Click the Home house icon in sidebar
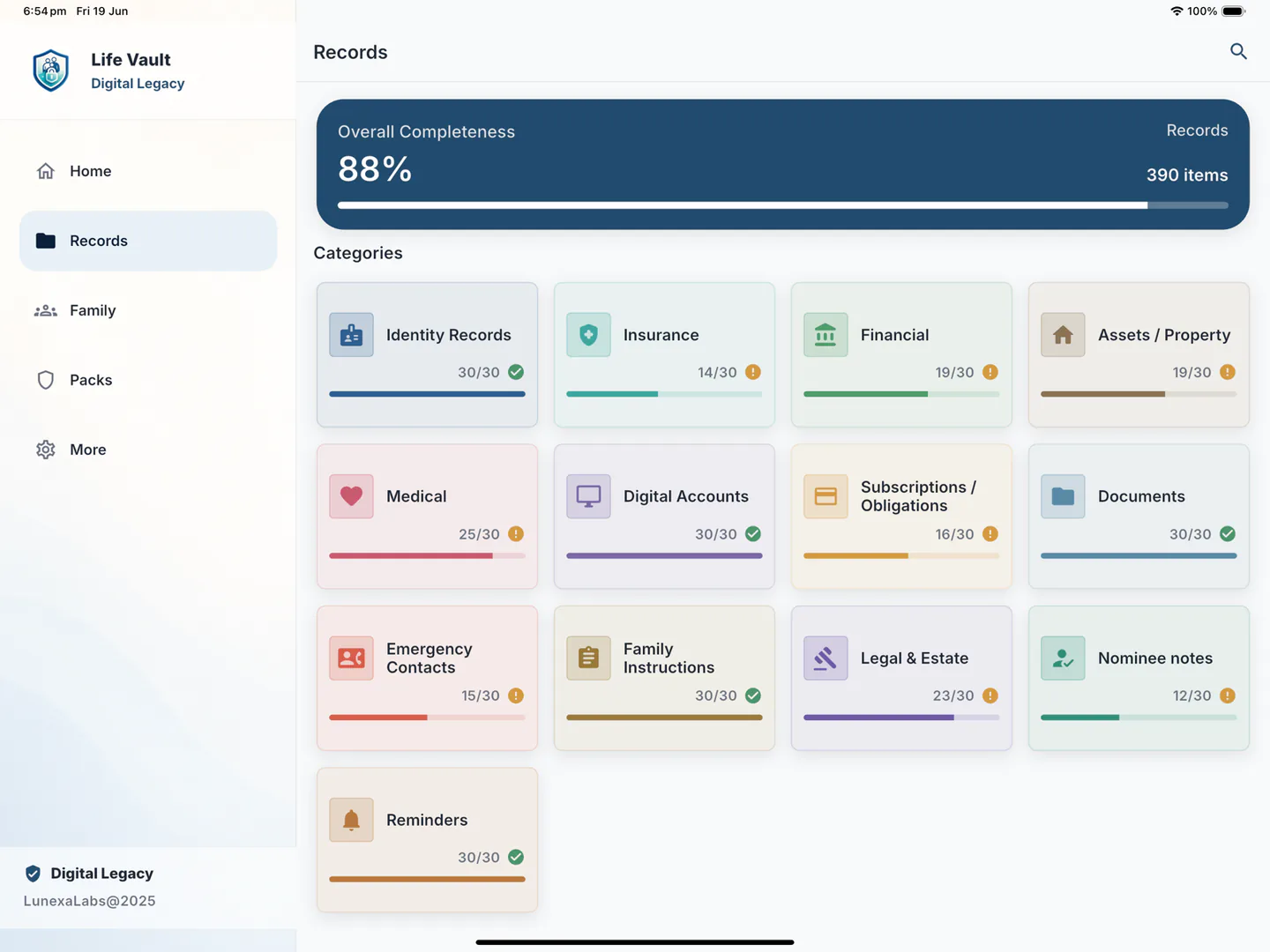The height and width of the screenshot is (952, 1270). point(46,171)
